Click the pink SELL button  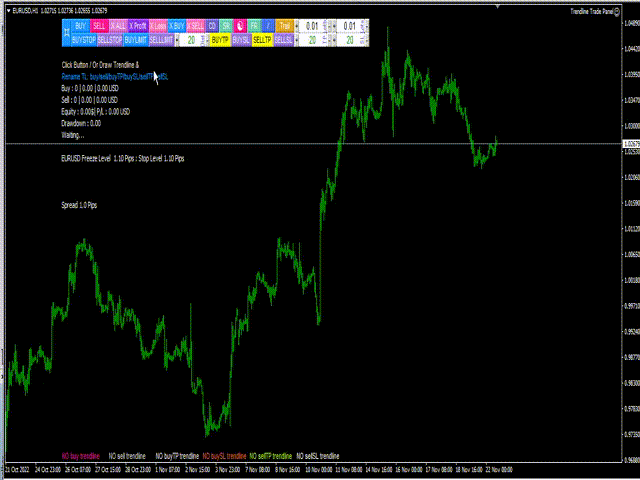coord(99,26)
